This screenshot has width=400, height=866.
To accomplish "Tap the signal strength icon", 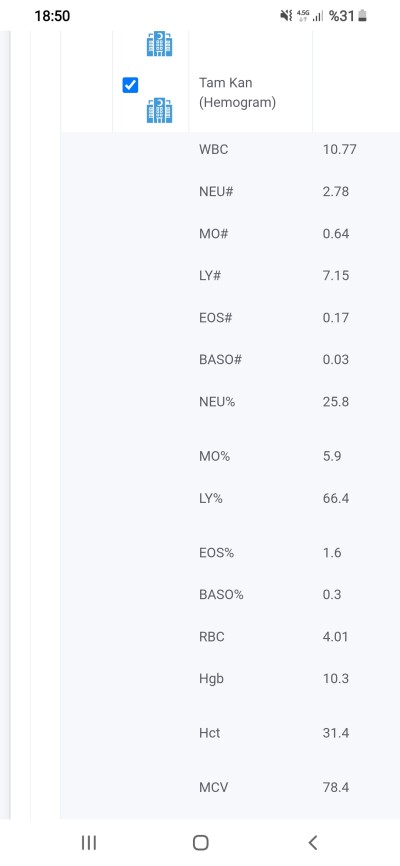I will coord(318,17).
